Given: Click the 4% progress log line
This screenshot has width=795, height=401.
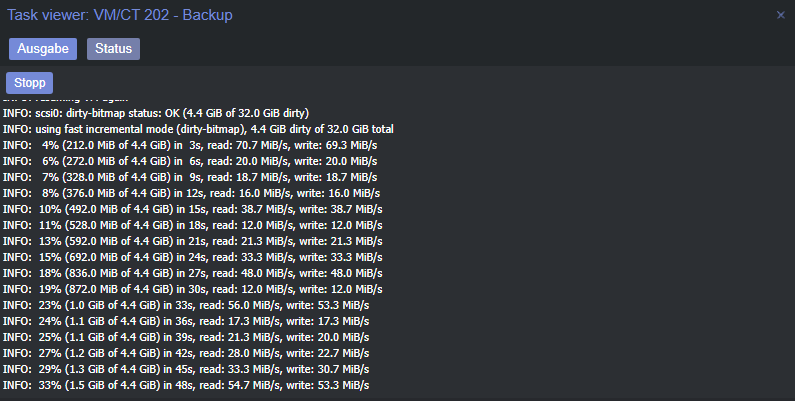Looking at the screenshot, I should pos(190,145).
